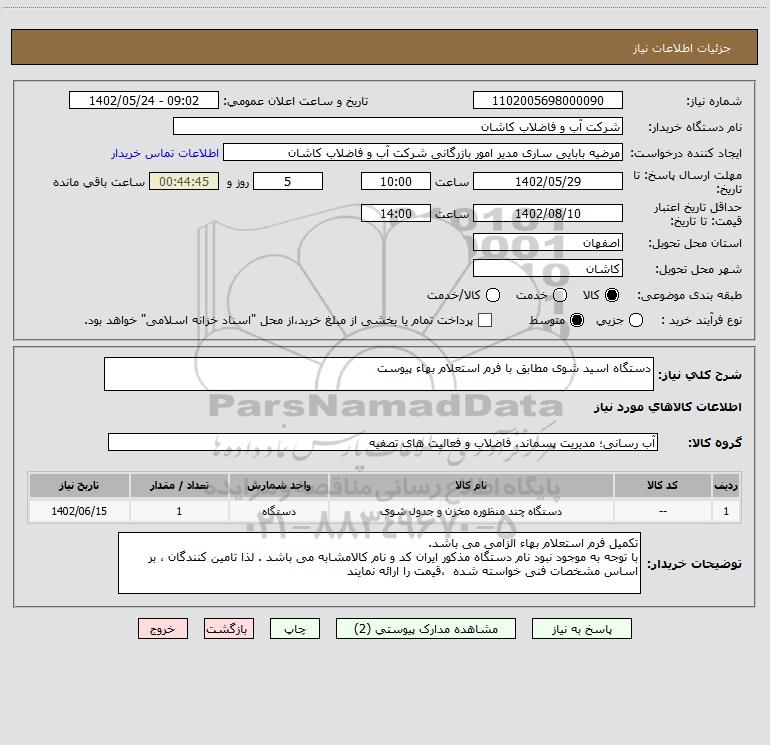This screenshot has width=770, height=745.
Task: Select the خدمت radio button
Action: tap(560, 295)
